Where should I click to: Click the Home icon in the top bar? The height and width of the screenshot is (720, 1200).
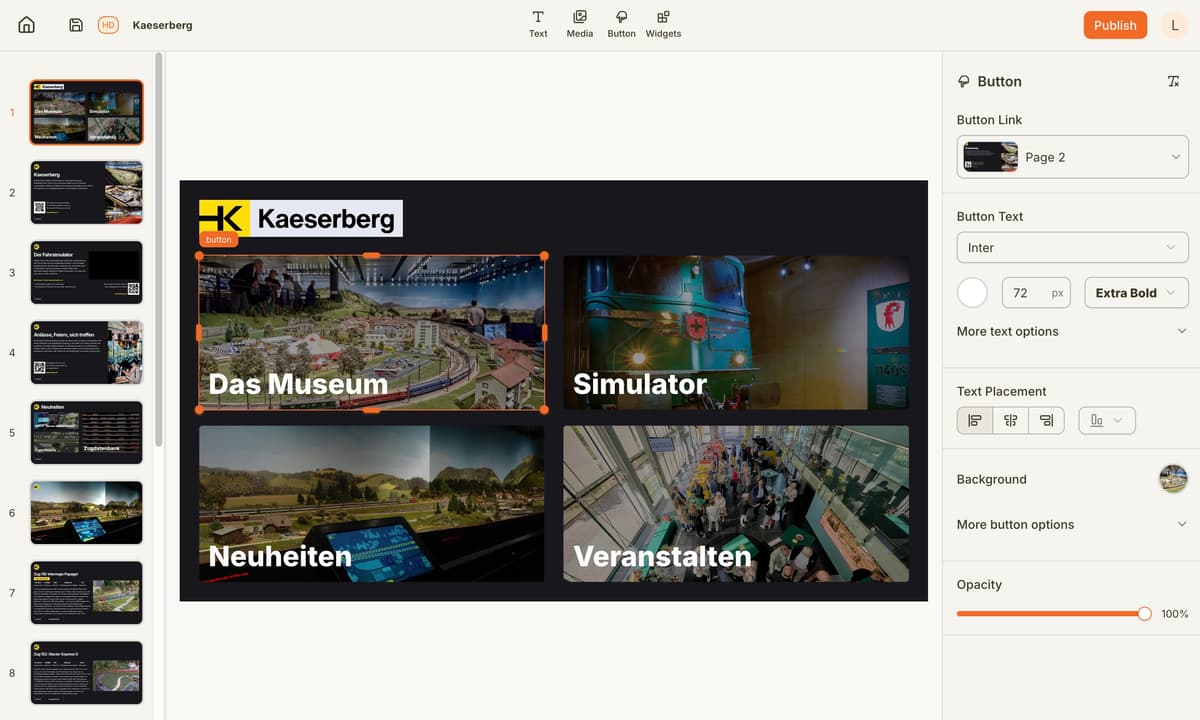pos(25,24)
